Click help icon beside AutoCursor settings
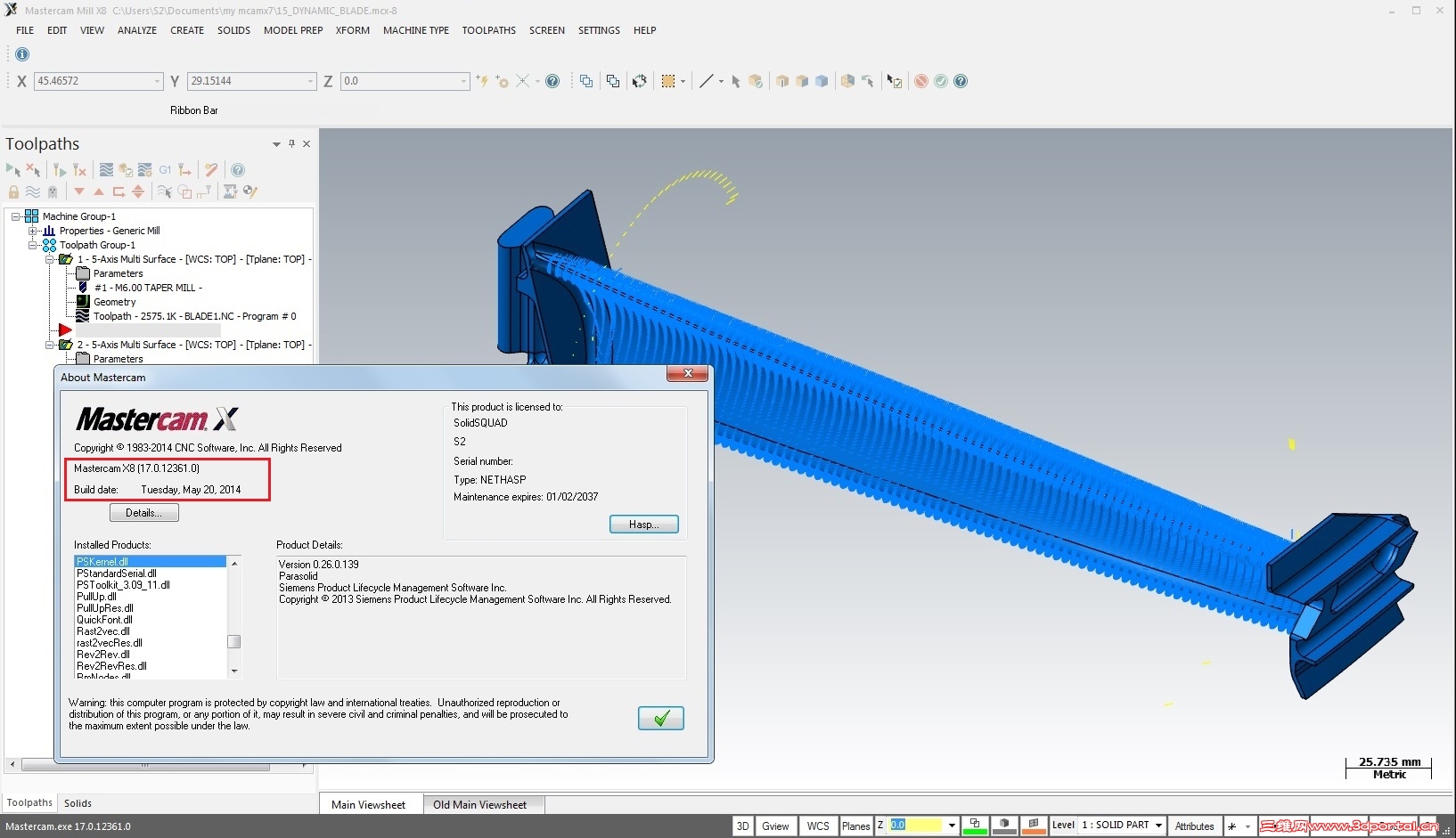This screenshot has height=838, width=1456. click(552, 81)
